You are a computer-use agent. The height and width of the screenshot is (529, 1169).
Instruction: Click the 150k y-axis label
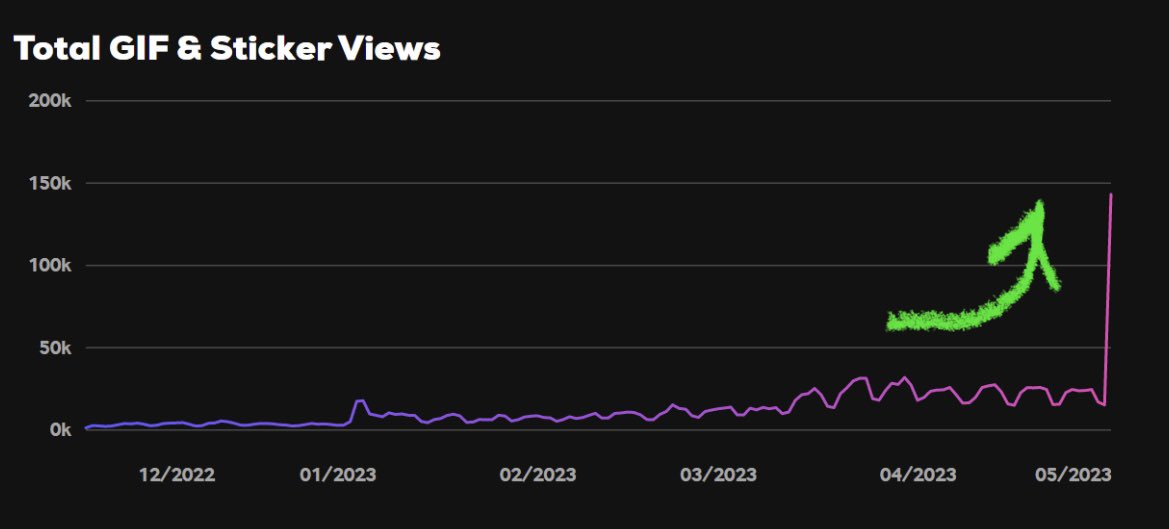coord(49,183)
